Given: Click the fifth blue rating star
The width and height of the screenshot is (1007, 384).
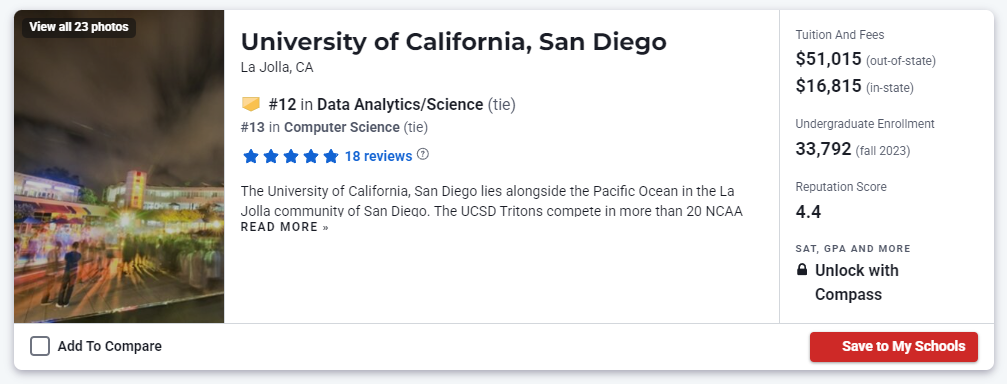Looking at the screenshot, I should [331, 156].
